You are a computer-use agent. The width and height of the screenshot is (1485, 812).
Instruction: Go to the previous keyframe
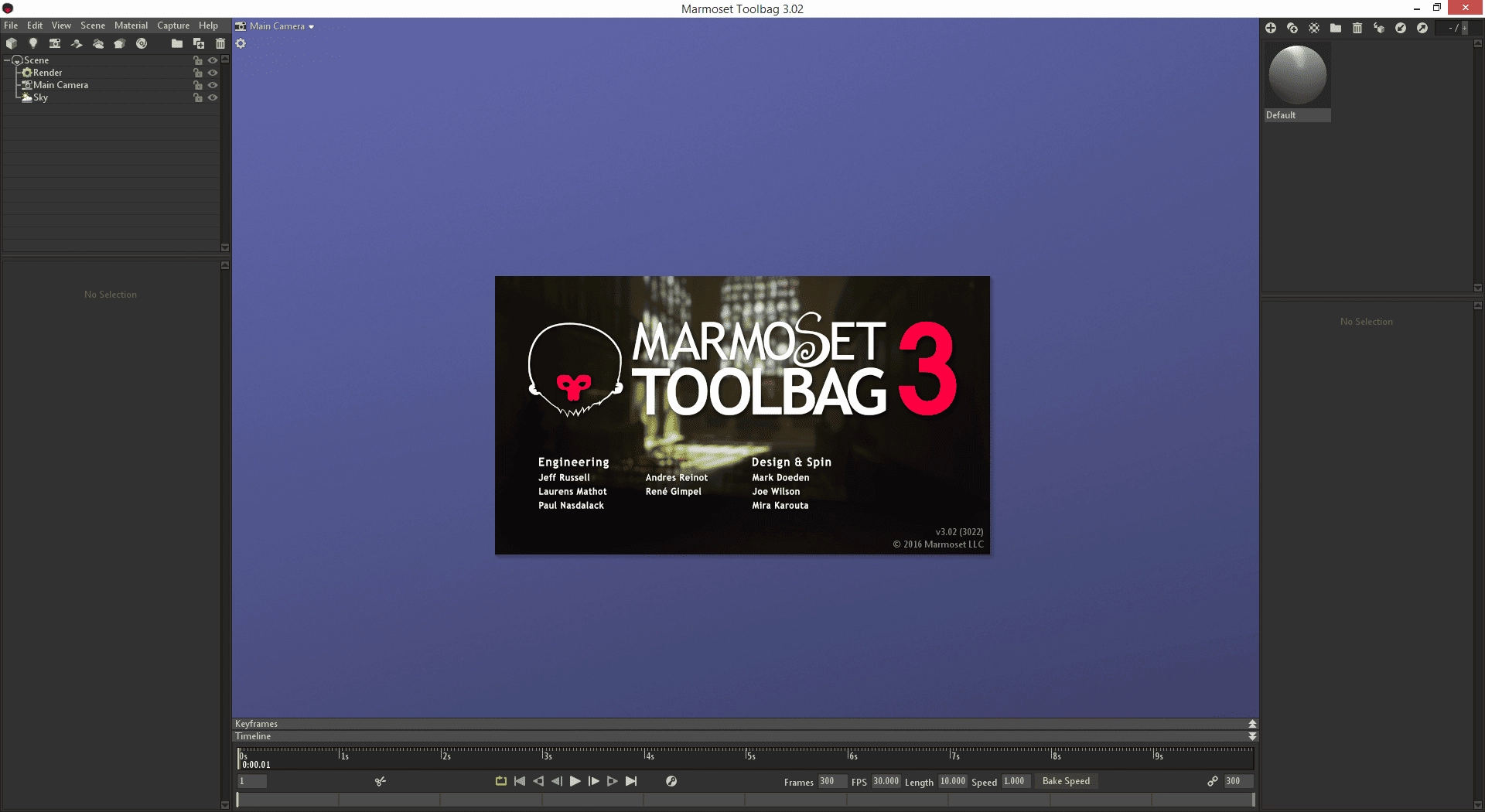538,781
